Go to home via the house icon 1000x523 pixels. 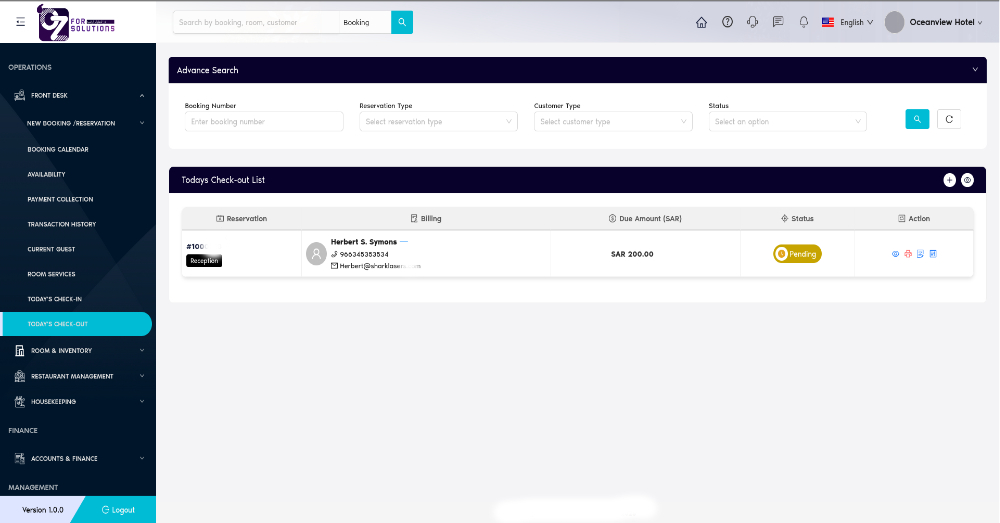pyautogui.click(x=702, y=22)
